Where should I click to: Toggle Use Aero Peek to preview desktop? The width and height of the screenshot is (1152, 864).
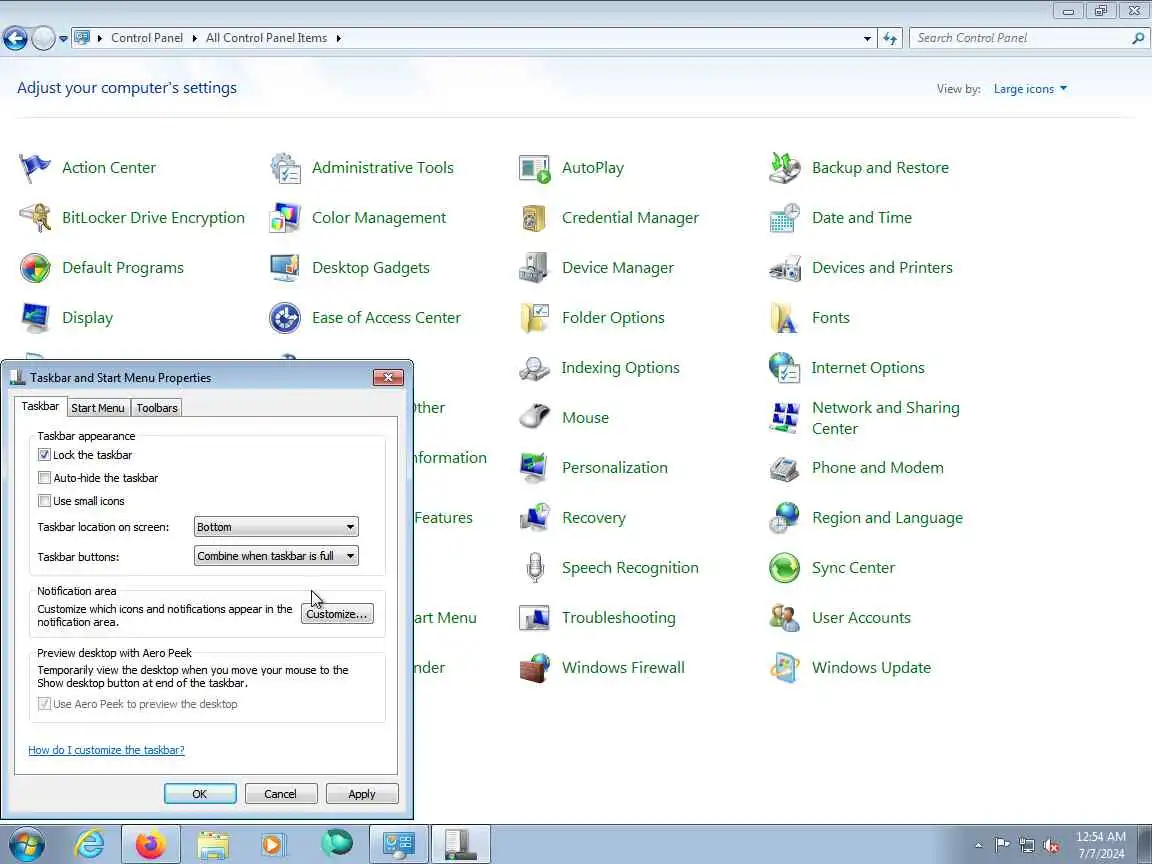pos(44,704)
